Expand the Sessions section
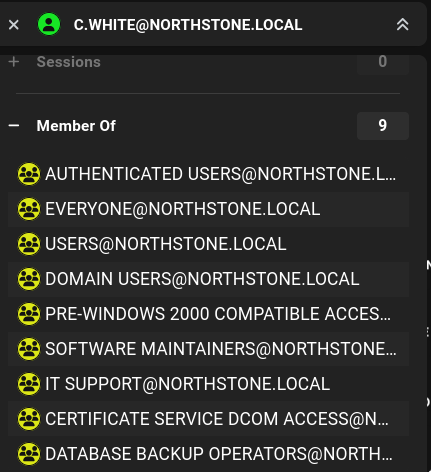The image size is (431, 472). (14, 62)
